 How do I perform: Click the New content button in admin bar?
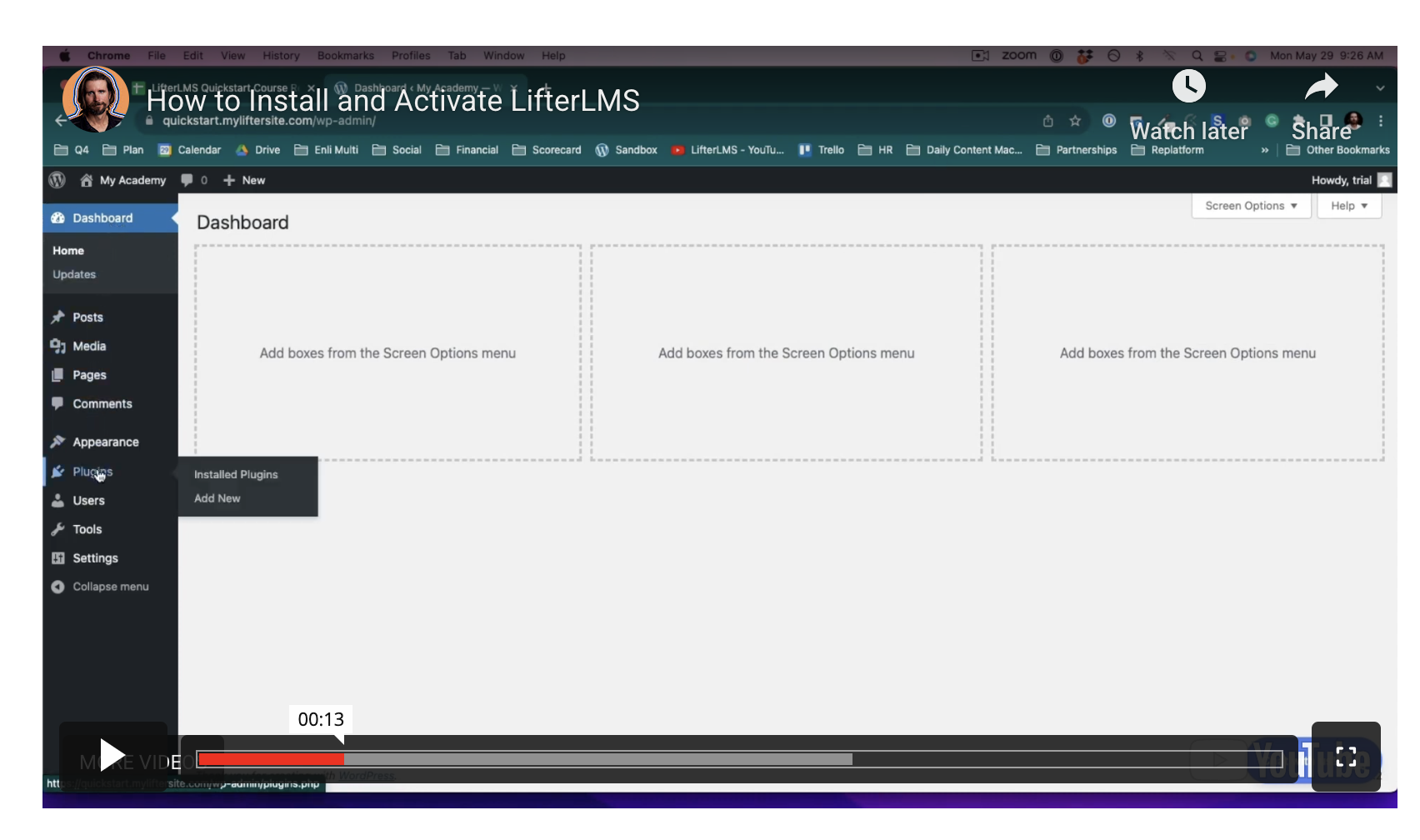(x=245, y=180)
